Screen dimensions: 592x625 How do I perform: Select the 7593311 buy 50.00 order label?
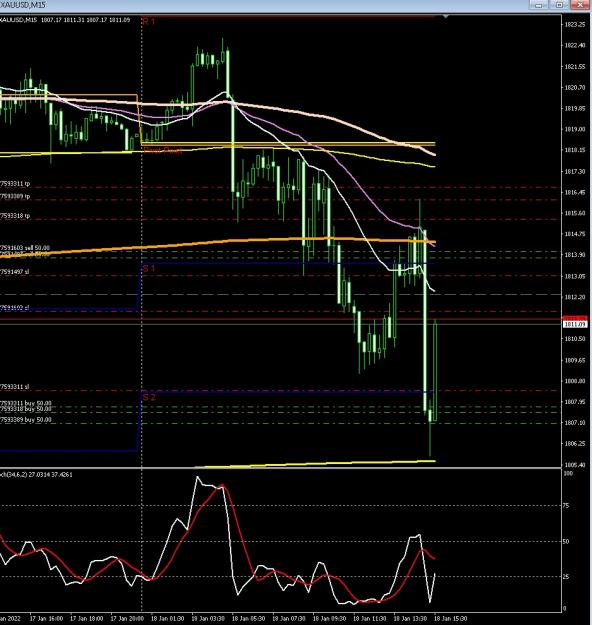26,403
